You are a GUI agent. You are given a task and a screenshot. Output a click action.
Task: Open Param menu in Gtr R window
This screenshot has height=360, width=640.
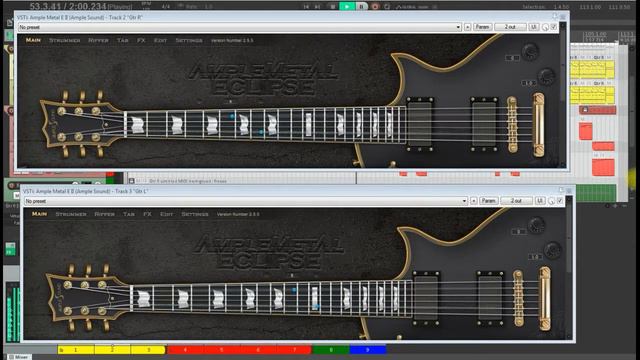click(x=482, y=27)
